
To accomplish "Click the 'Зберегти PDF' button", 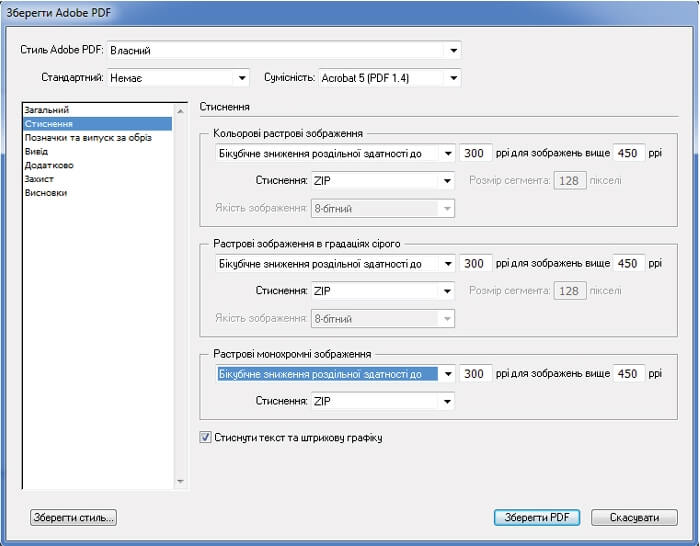I will pos(537,517).
